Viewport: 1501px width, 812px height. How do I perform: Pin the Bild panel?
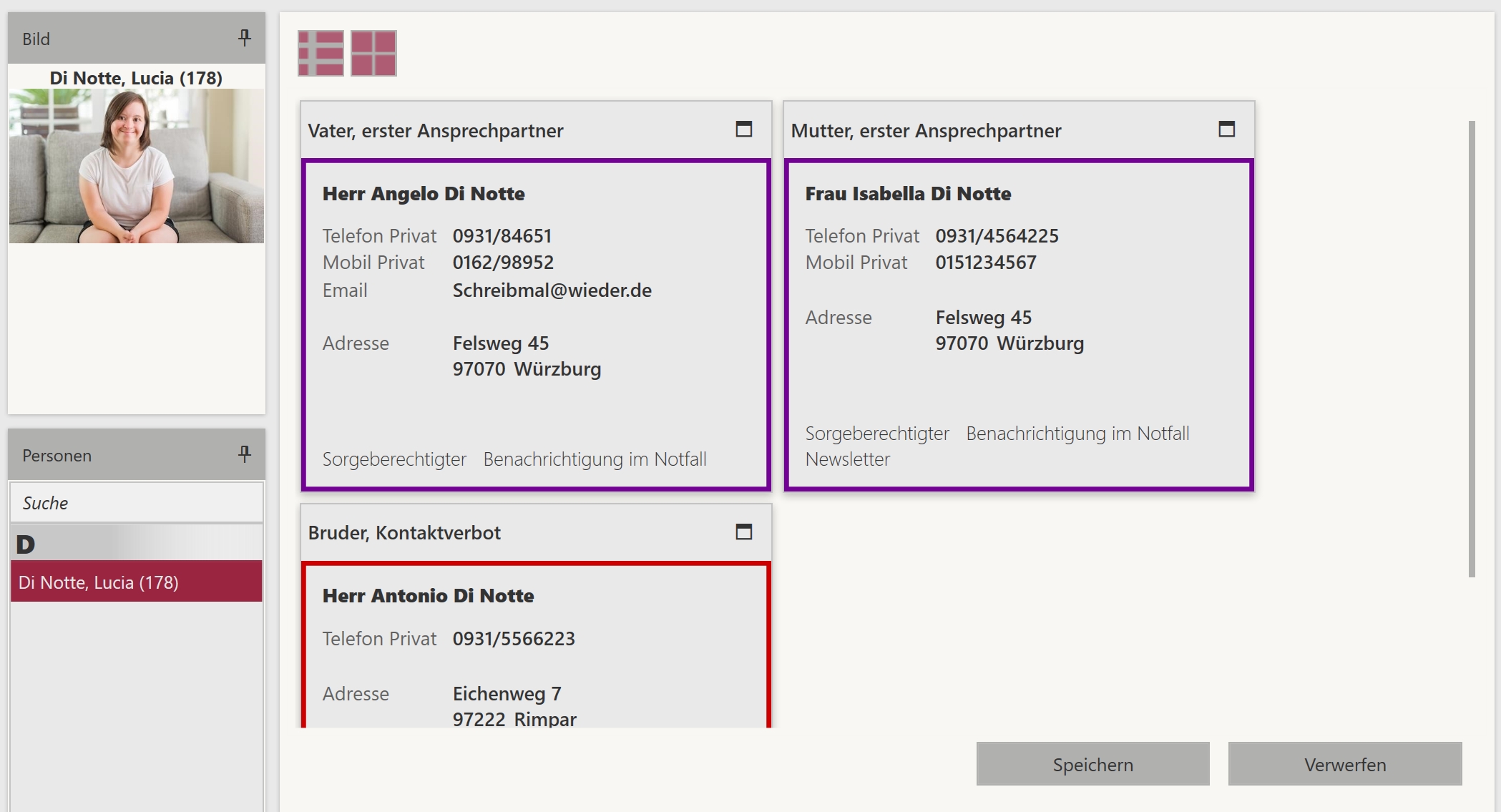point(245,38)
